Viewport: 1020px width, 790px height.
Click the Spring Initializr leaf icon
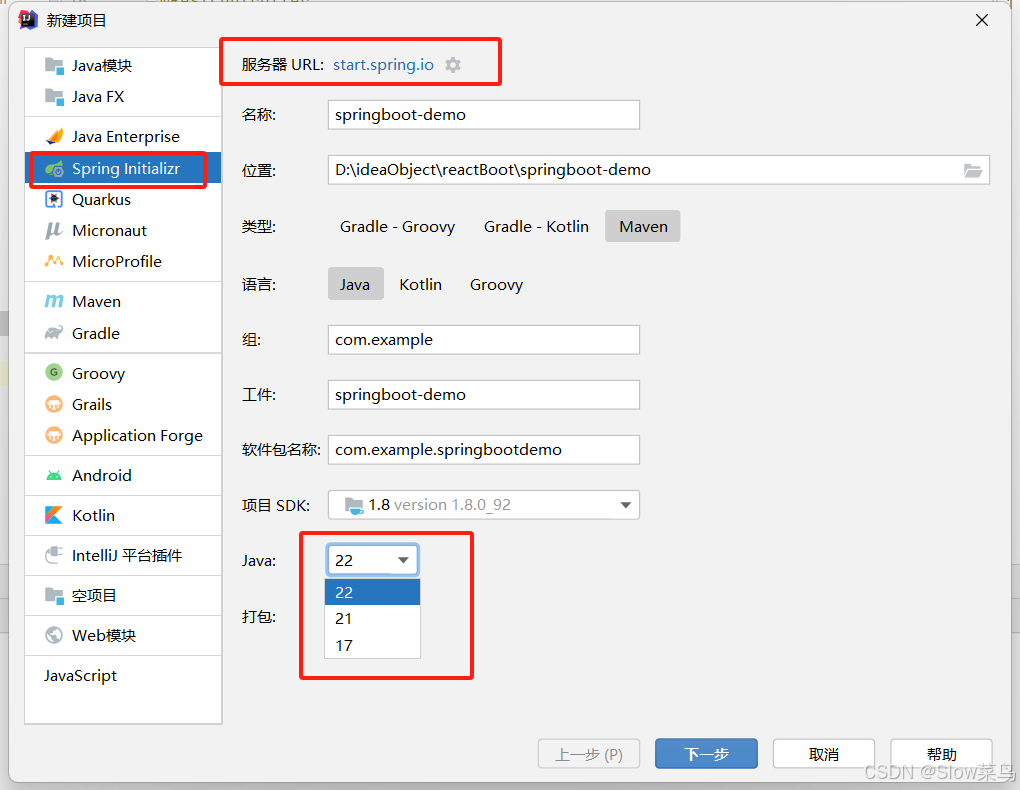(54, 169)
